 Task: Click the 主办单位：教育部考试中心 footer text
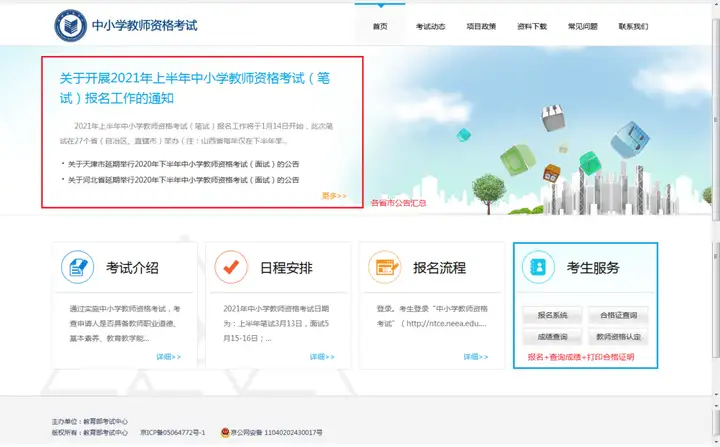(x=90, y=422)
